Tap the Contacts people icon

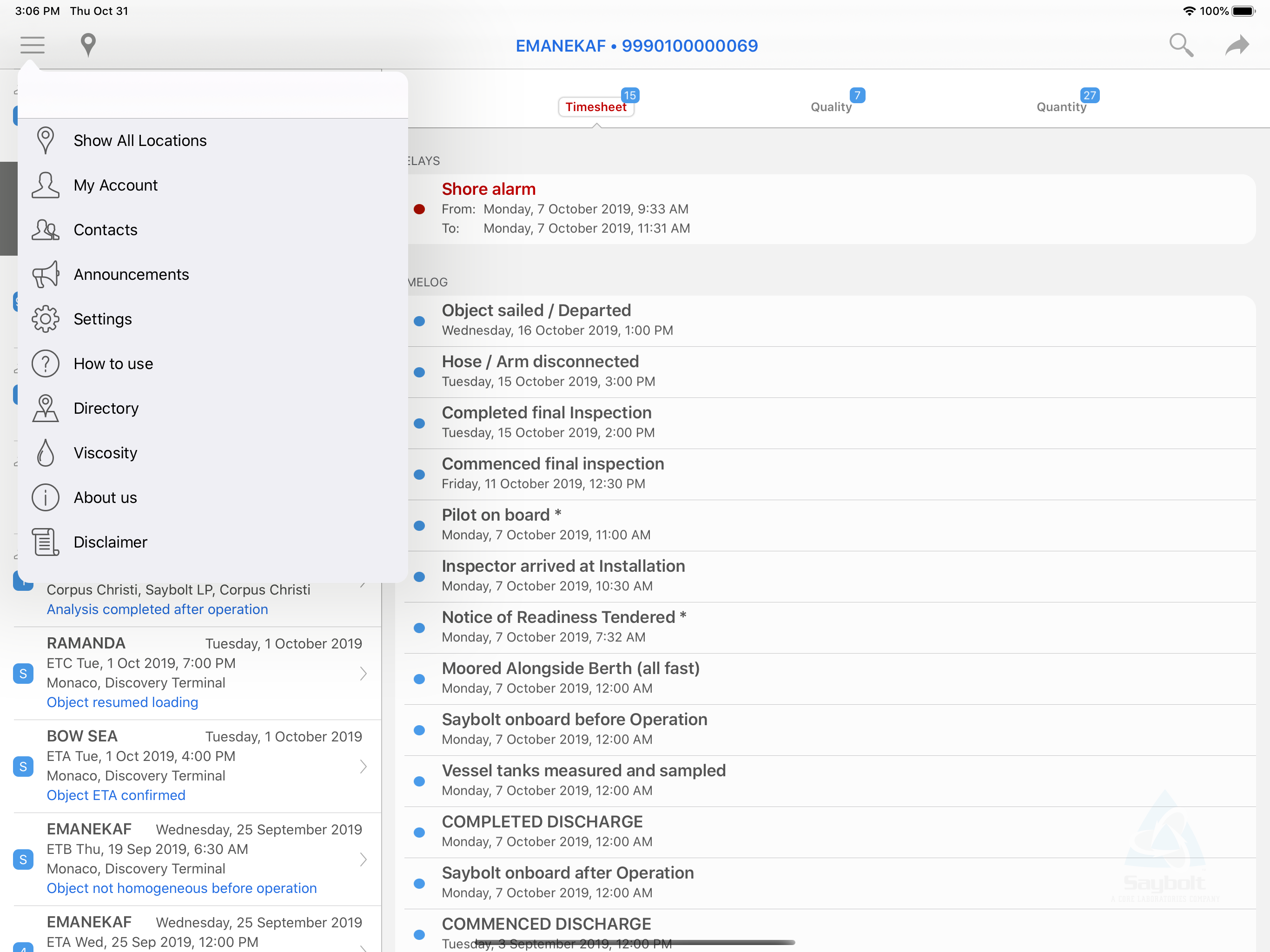(46, 230)
